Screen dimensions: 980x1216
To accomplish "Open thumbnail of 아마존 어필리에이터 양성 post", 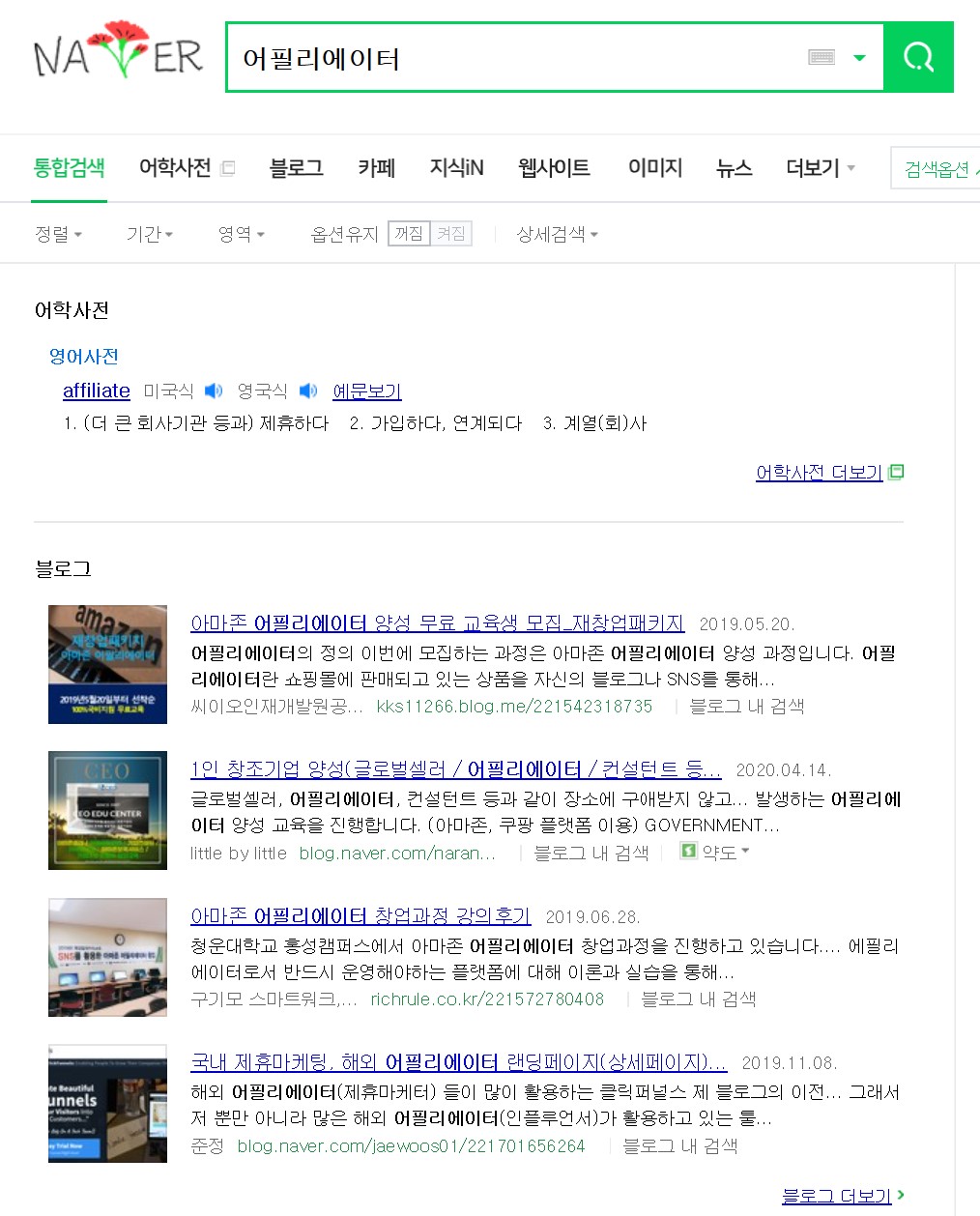I will (x=107, y=664).
